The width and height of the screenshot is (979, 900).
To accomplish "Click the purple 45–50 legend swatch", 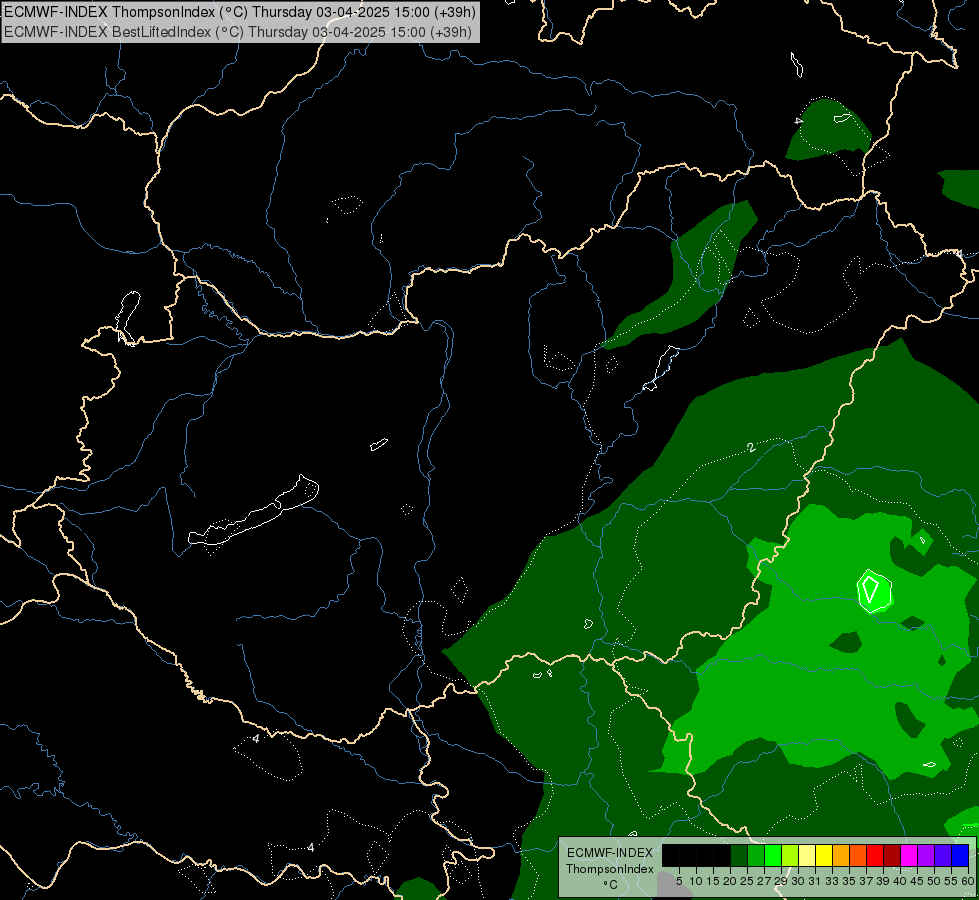I will (x=926, y=855).
